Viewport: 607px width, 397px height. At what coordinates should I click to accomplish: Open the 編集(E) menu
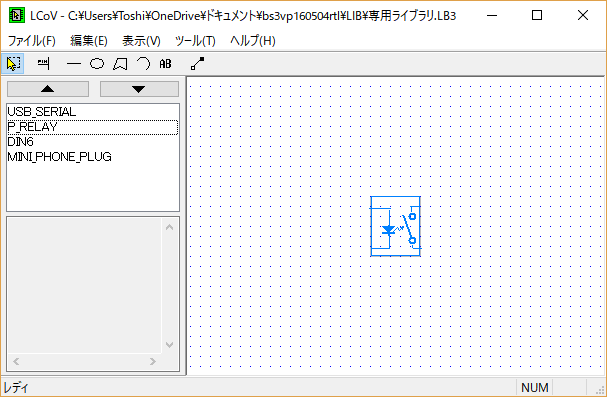(89, 41)
